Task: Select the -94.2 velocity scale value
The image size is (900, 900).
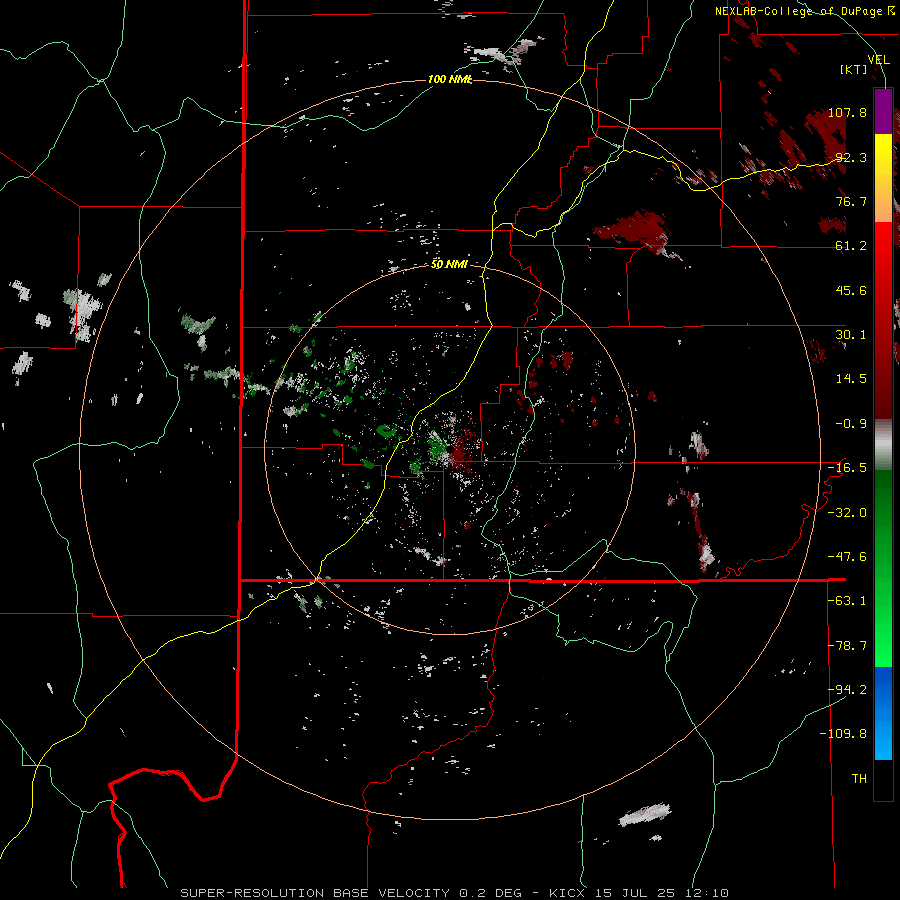Action: pos(847,690)
